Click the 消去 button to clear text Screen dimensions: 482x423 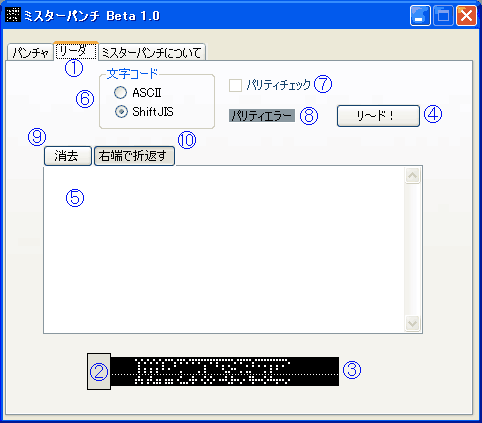coord(68,156)
